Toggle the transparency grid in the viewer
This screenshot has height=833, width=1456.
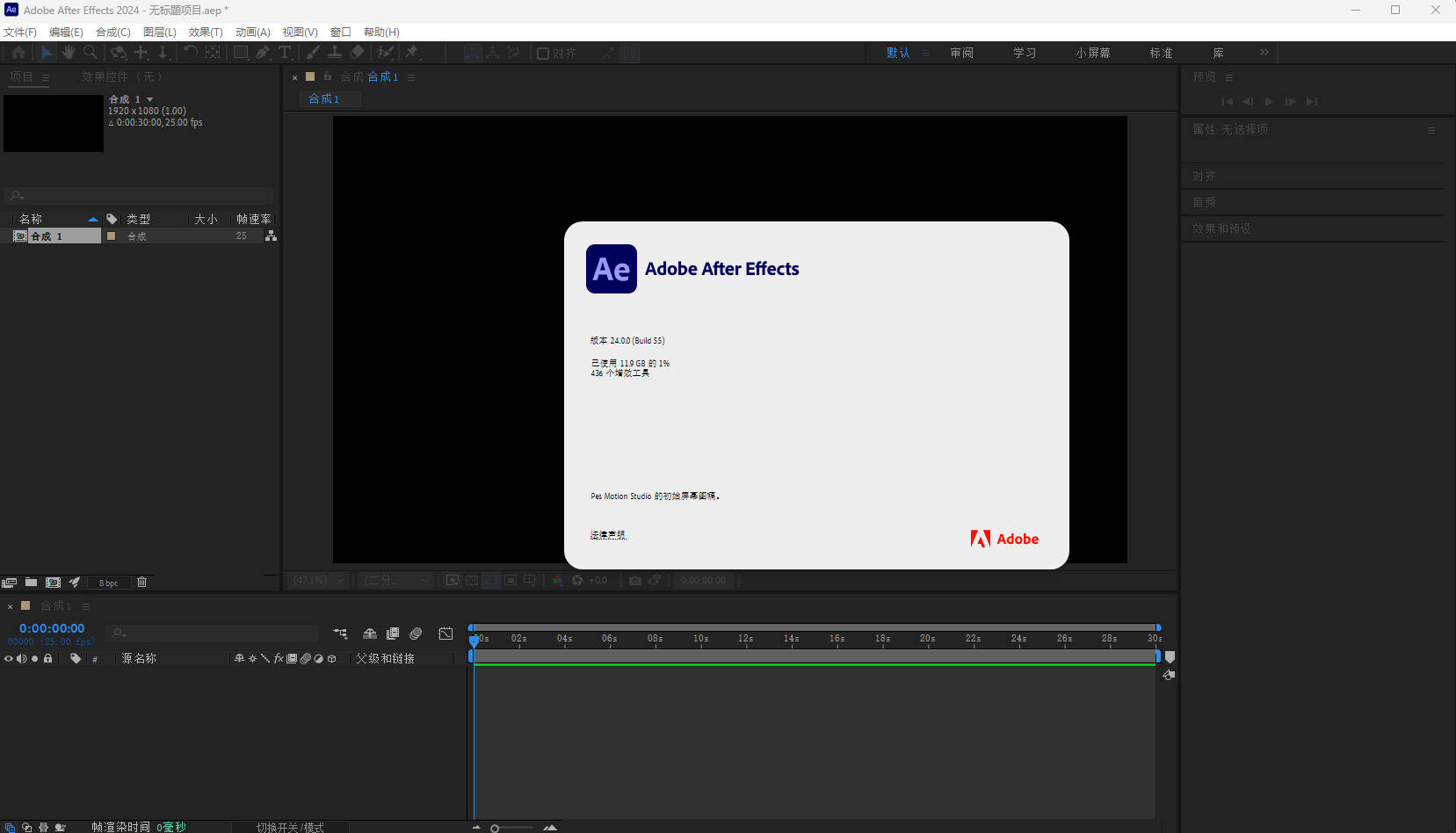472,580
